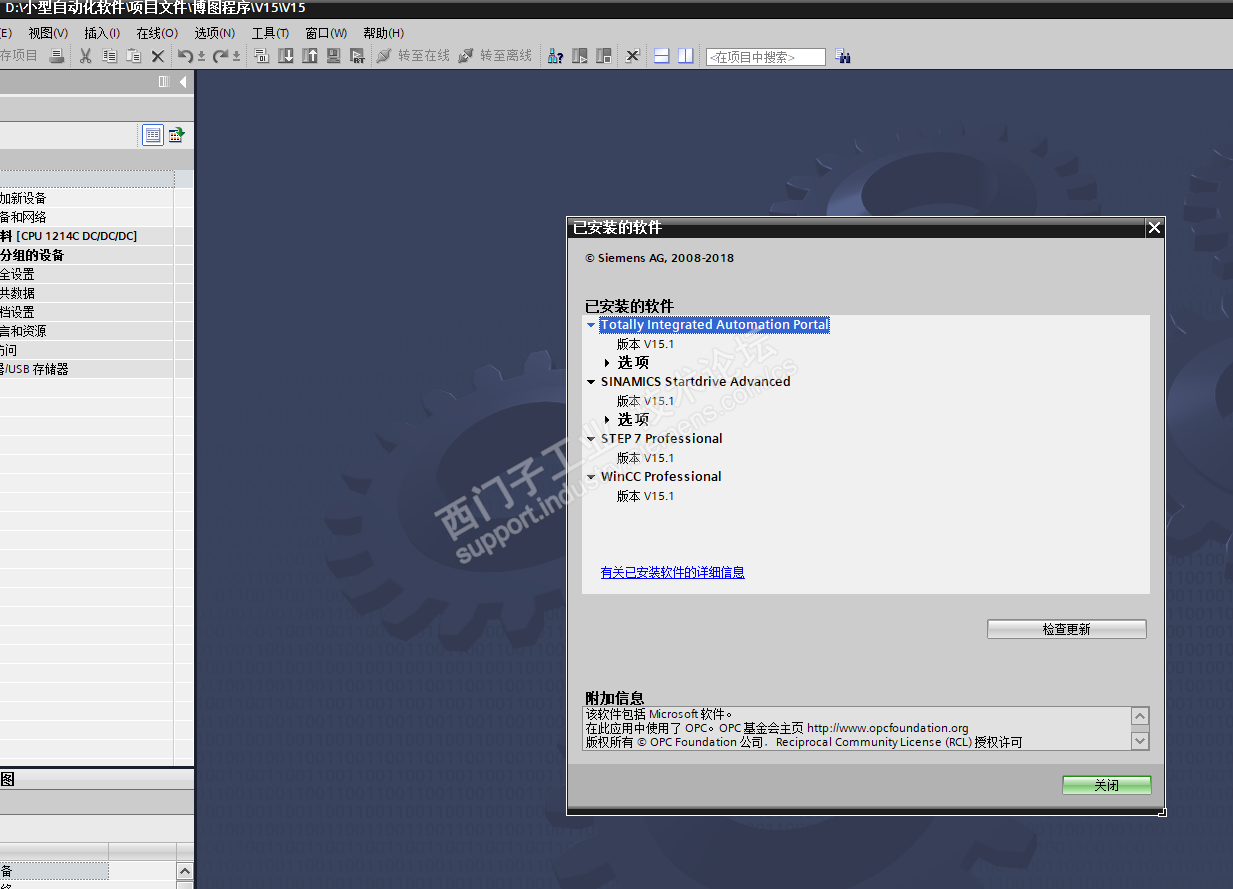Click the tree export view icon

coord(176,135)
